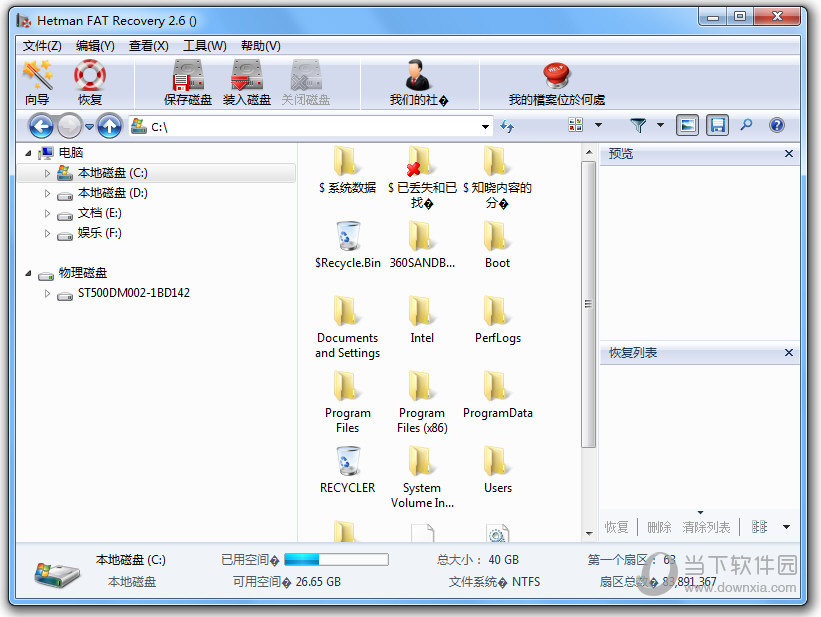Viewport: 821px width, 617px height.
Task: Select the 360SANDB... folder
Action: tap(422, 245)
